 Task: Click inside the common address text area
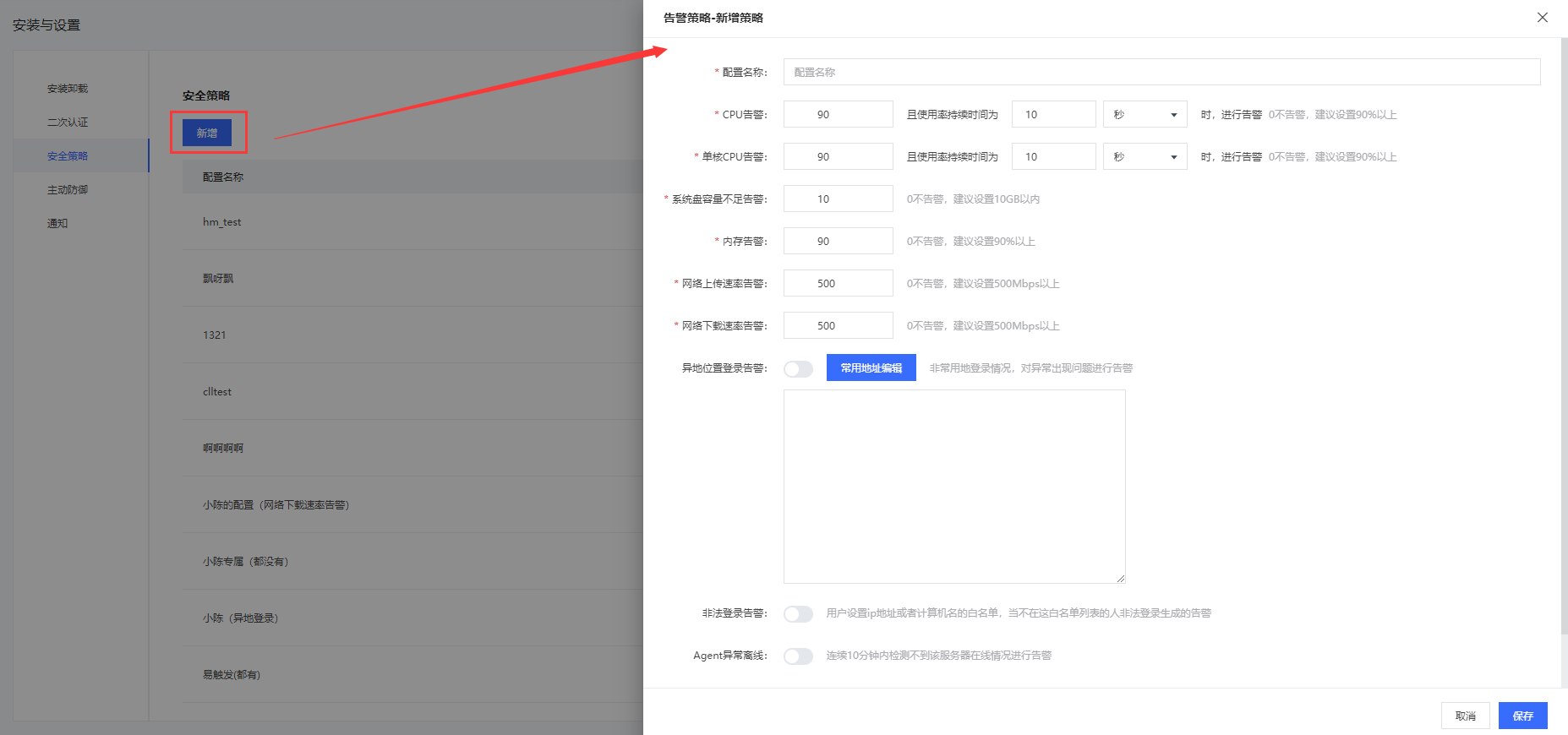[x=954, y=487]
